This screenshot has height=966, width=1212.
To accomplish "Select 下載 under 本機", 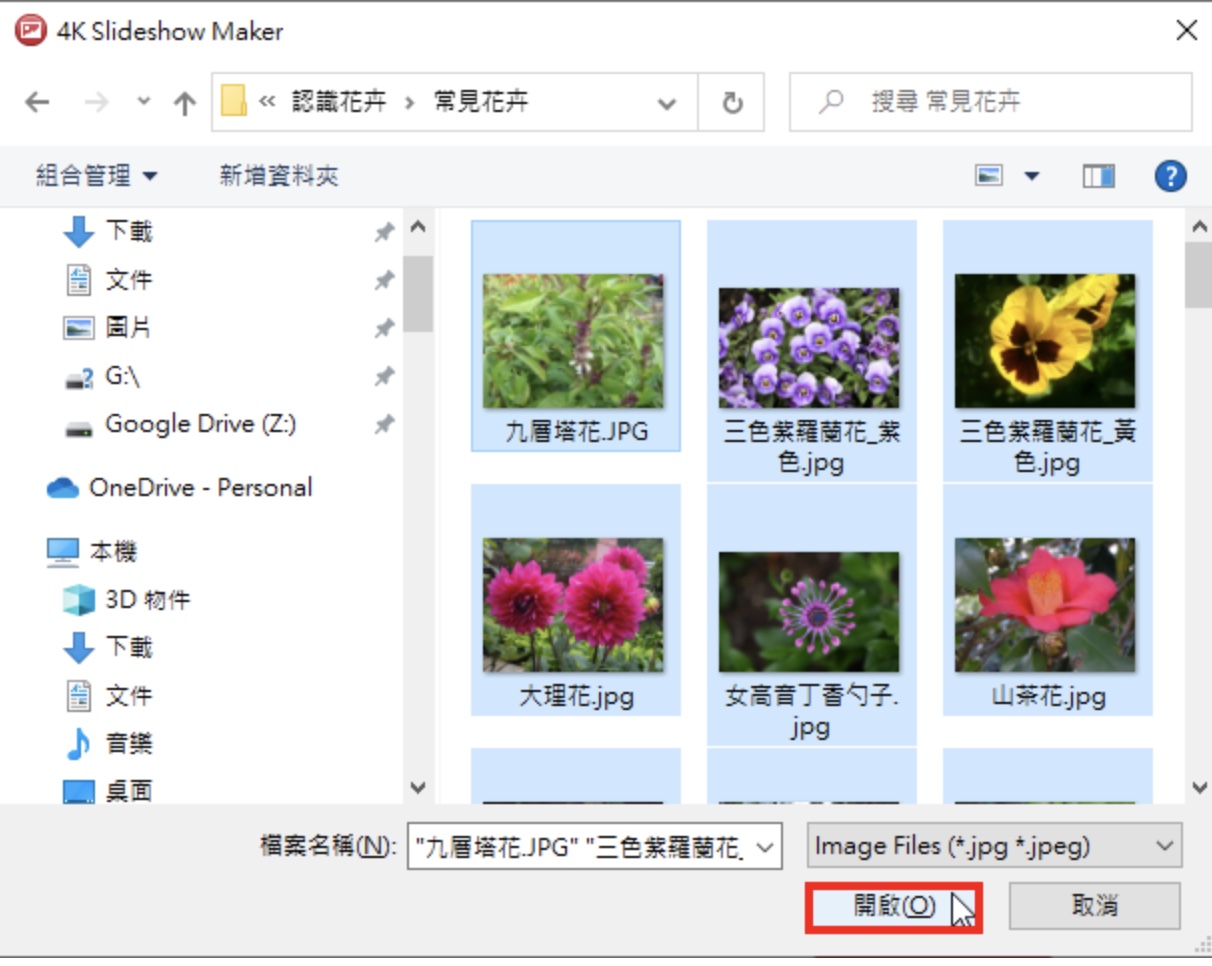I will coord(128,648).
